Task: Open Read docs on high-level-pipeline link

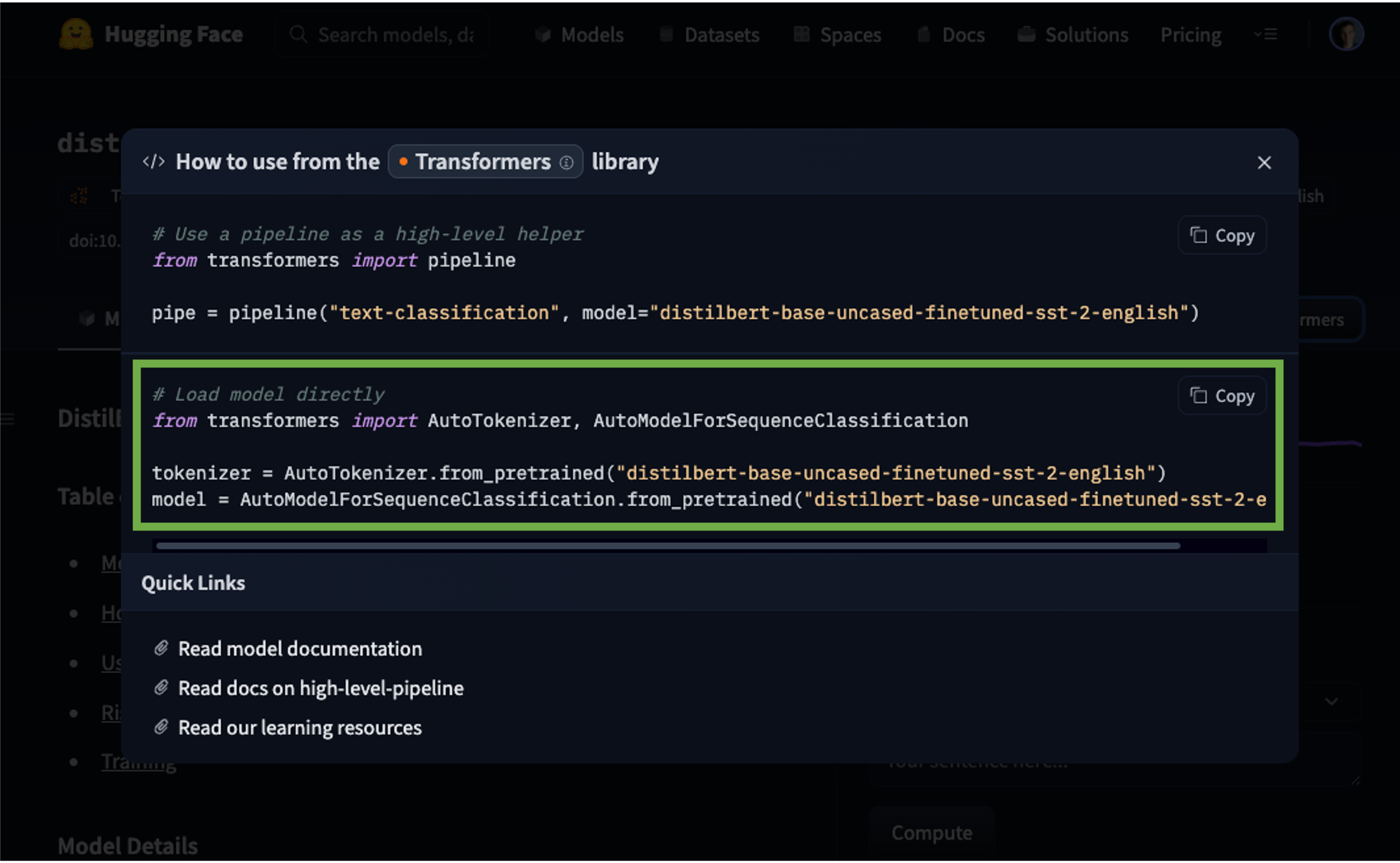Action: point(320,688)
